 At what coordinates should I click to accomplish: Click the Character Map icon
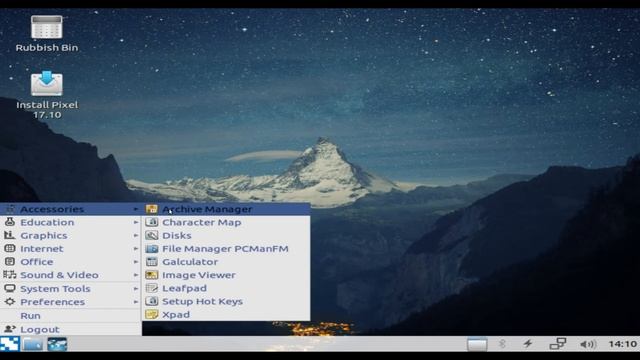point(151,222)
